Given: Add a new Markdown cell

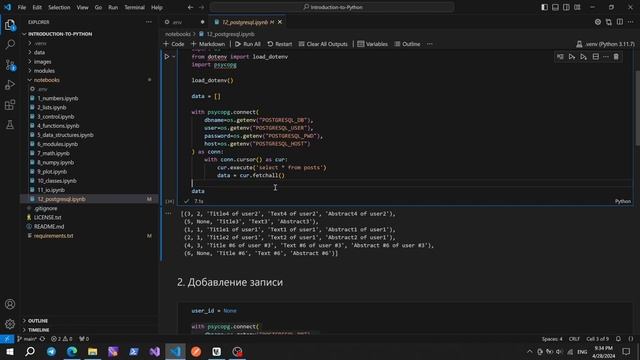Looking at the screenshot, I should click(x=208, y=44).
